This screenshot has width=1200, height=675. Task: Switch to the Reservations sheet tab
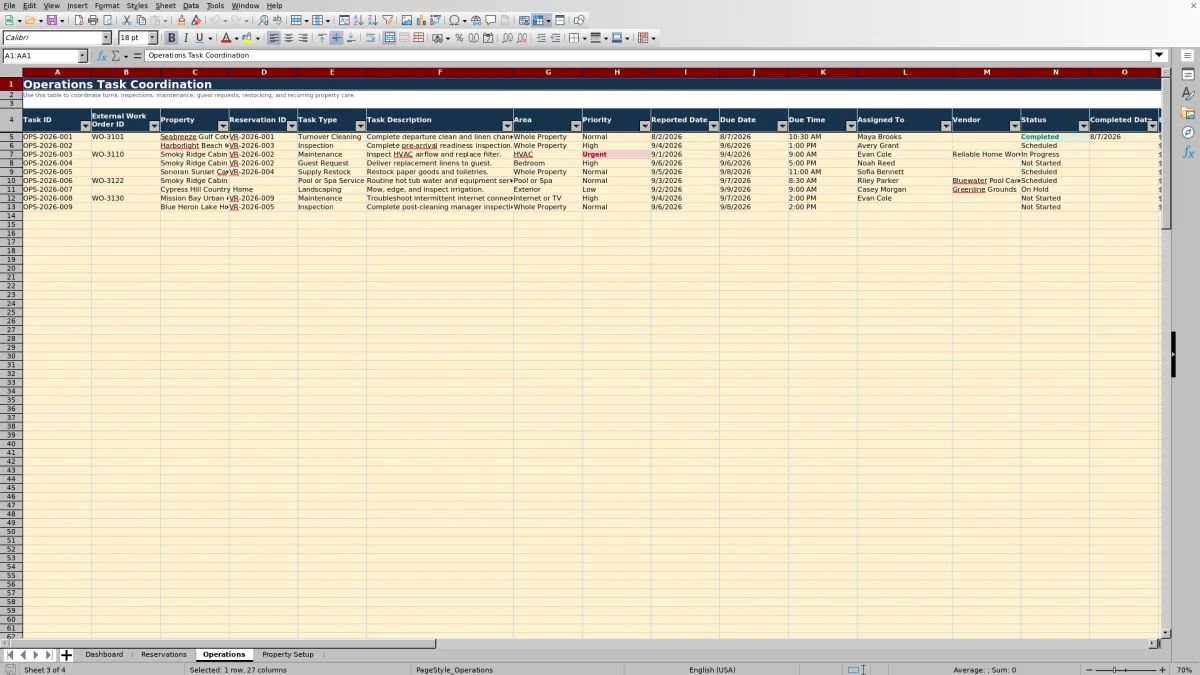point(163,655)
